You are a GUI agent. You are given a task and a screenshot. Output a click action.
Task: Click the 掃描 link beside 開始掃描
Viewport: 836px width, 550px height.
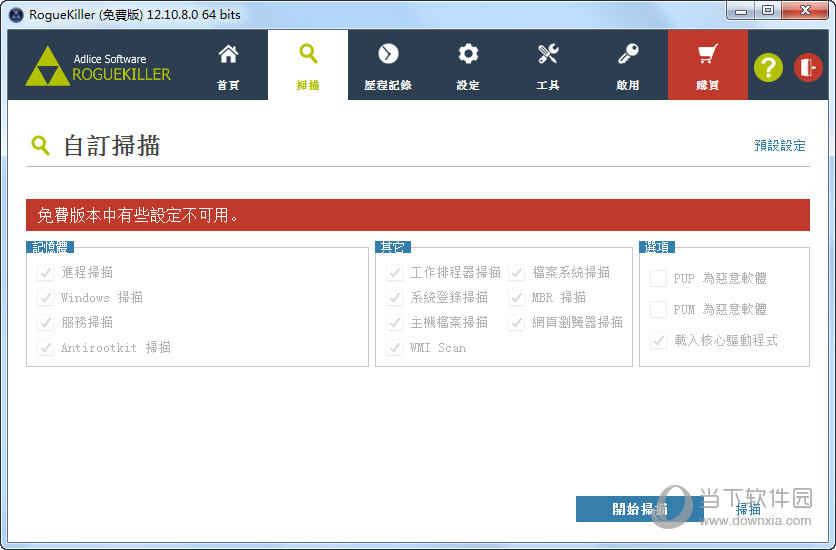click(x=748, y=509)
